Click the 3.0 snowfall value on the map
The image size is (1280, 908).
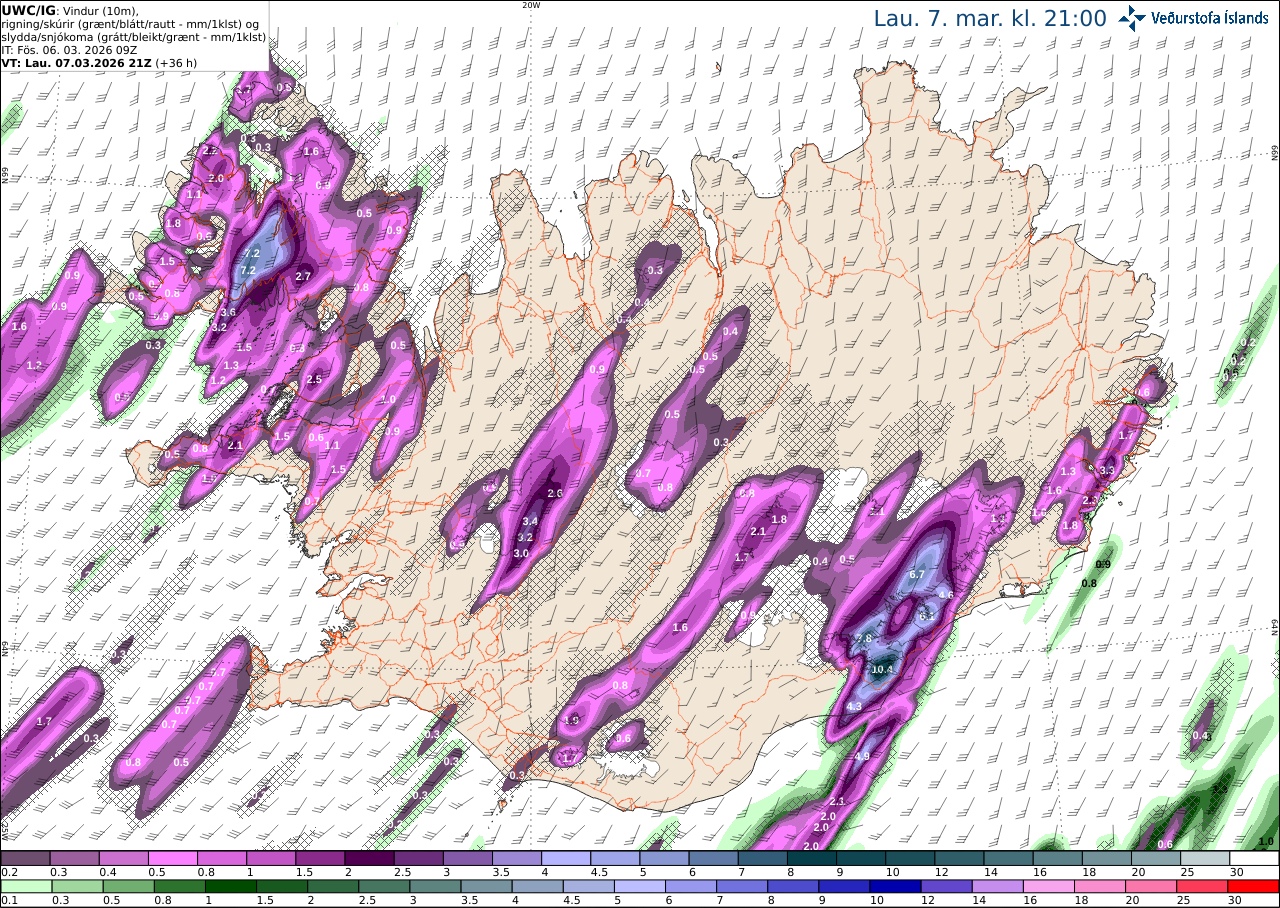click(521, 553)
